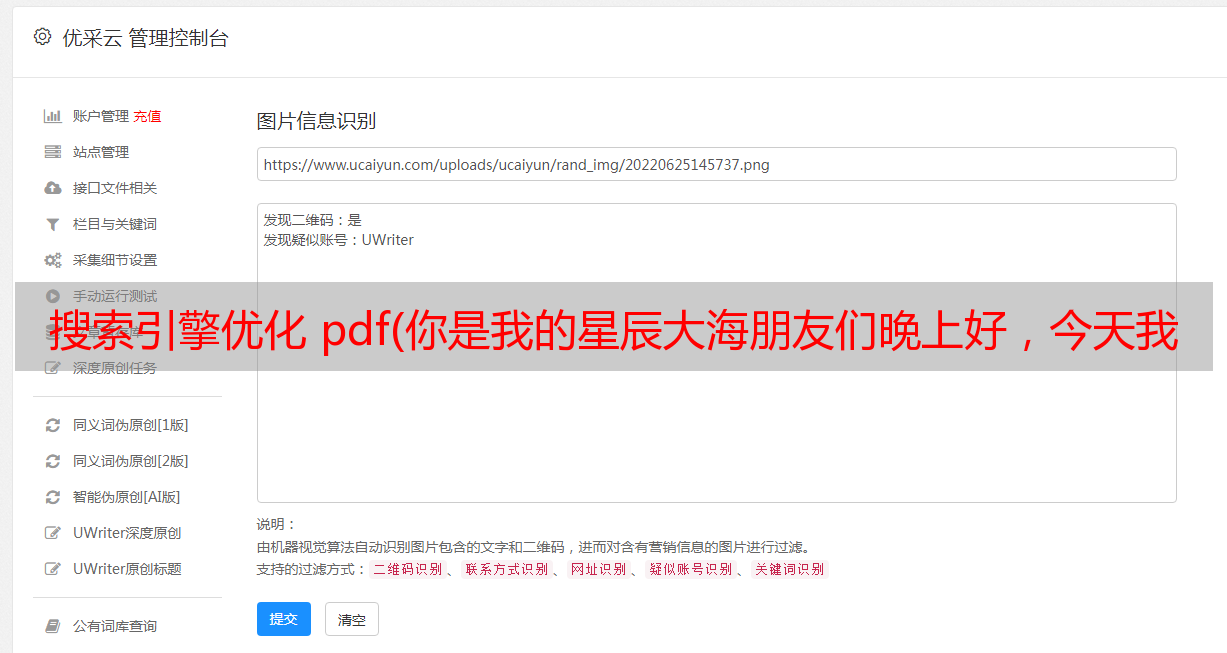Click the bar chart icon for 账户管理
This screenshot has width=1227, height=653.
[x=53, y=116]
